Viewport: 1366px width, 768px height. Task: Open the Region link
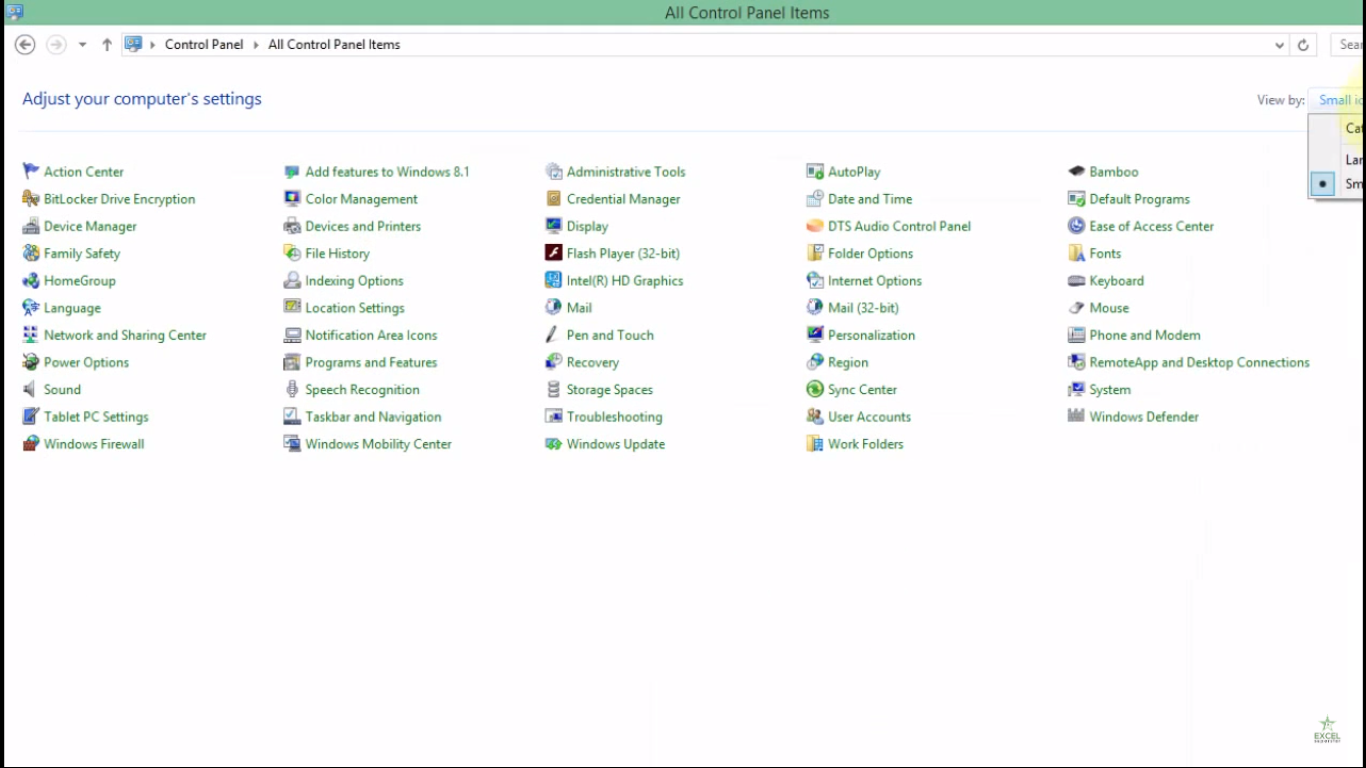(848, 362)
